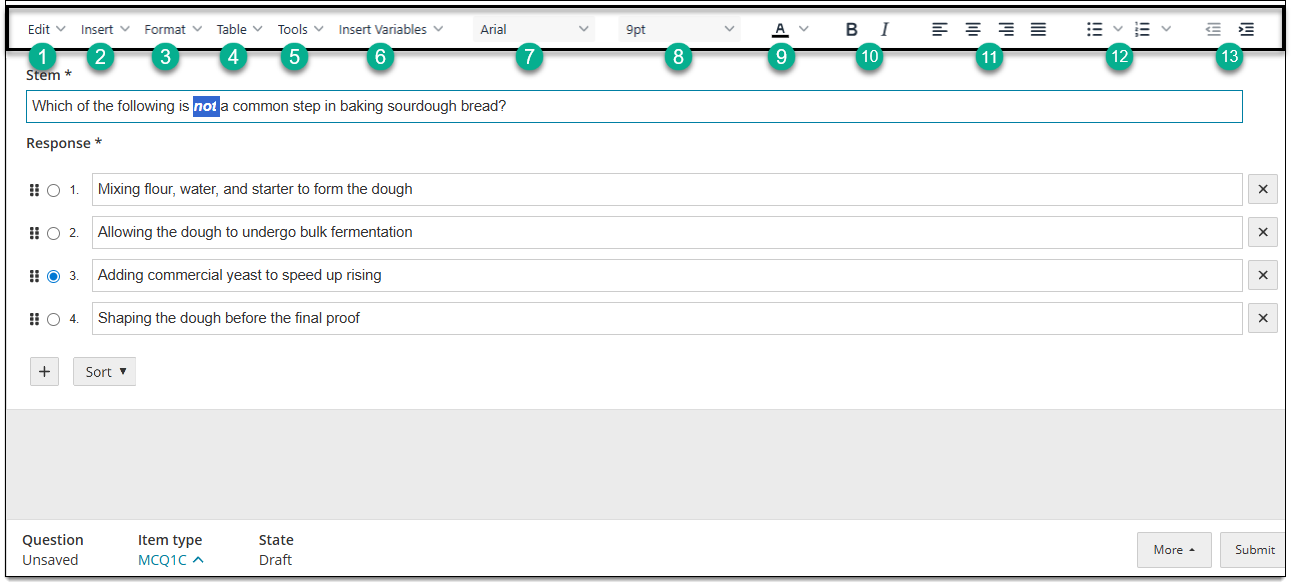Insert a bulleted list

tap(1095, 30)
